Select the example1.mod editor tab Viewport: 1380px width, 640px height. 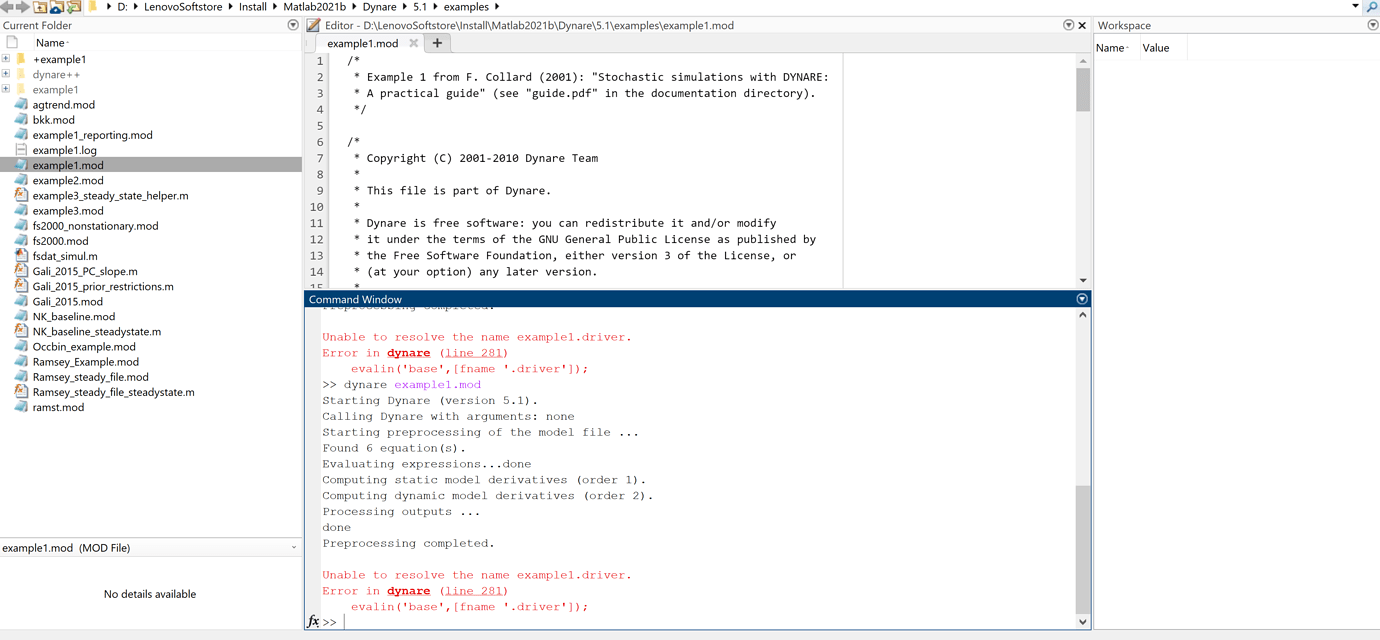pos(362,43)
